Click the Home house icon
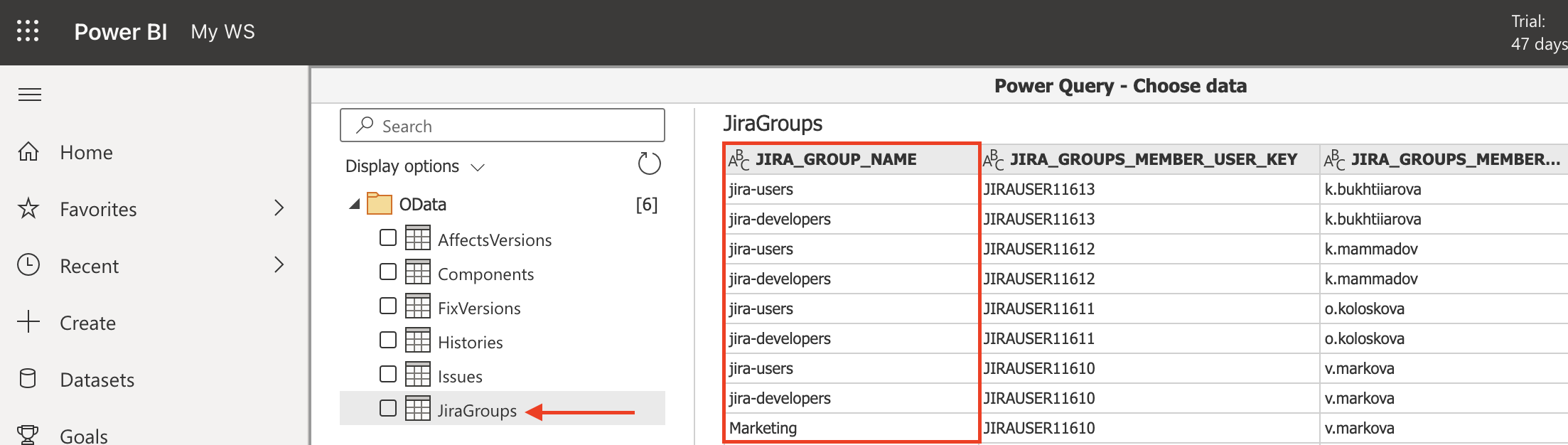Screen dimensions: 1568x445 (28, 151)
